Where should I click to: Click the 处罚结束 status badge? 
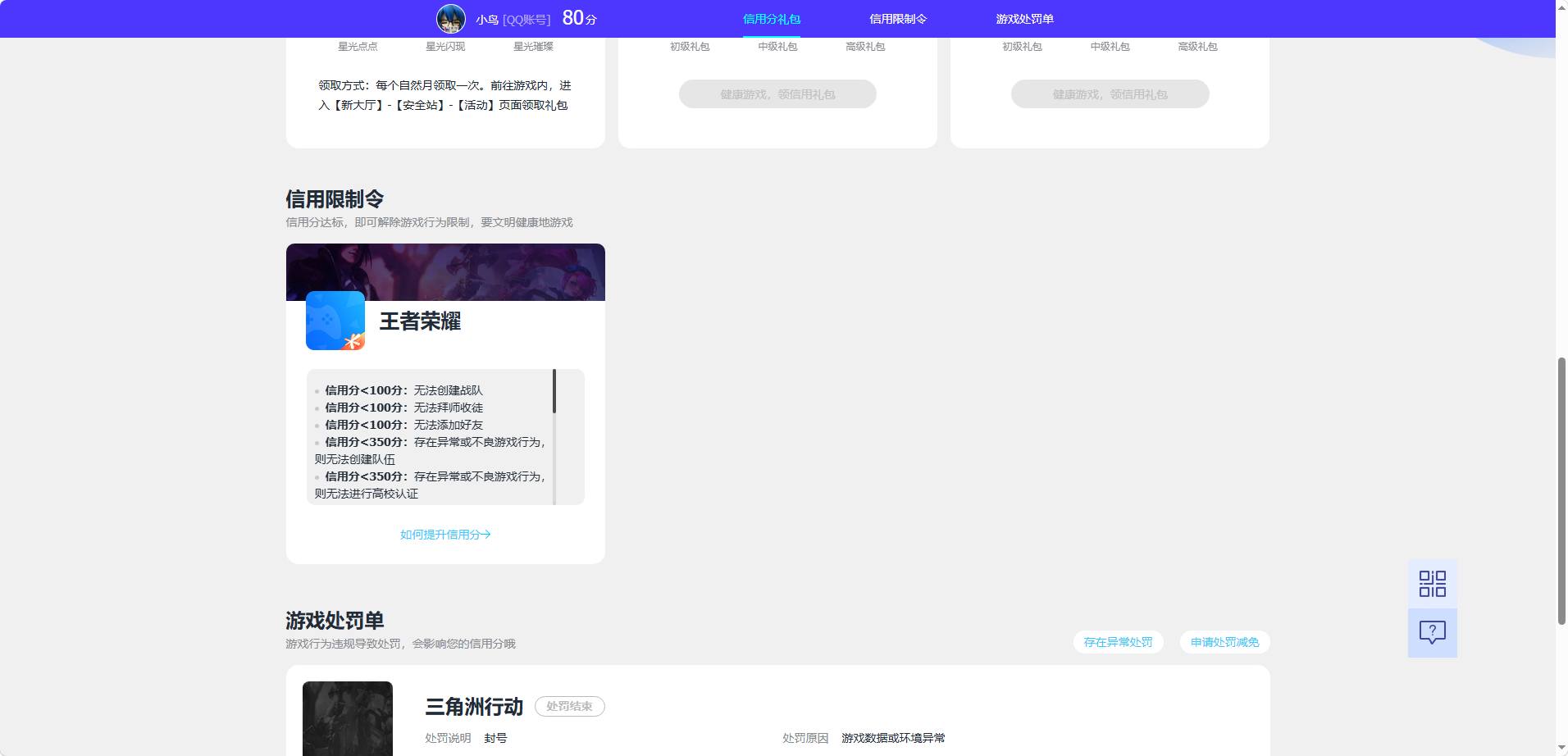(569, 706)
